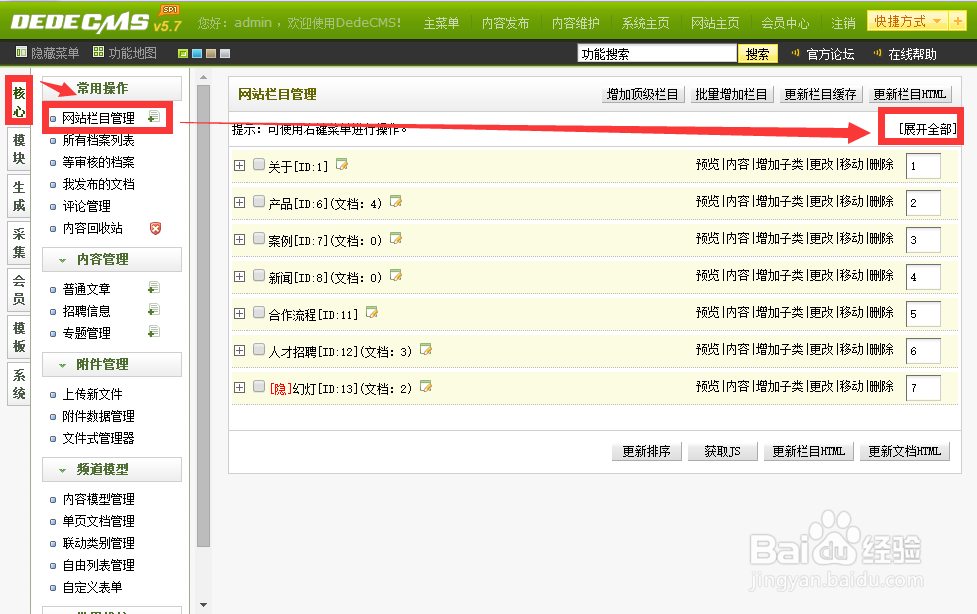
Task: Click the quick-publish icon beside 招聘信息
Action: pyautogui.click(x=155, y=311)
